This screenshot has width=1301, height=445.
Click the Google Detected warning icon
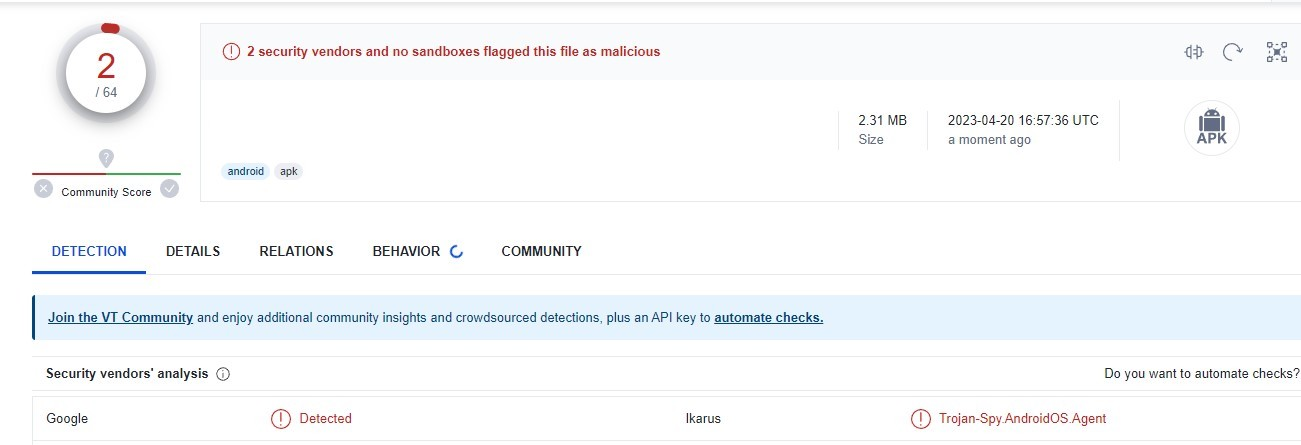point(281,419)
